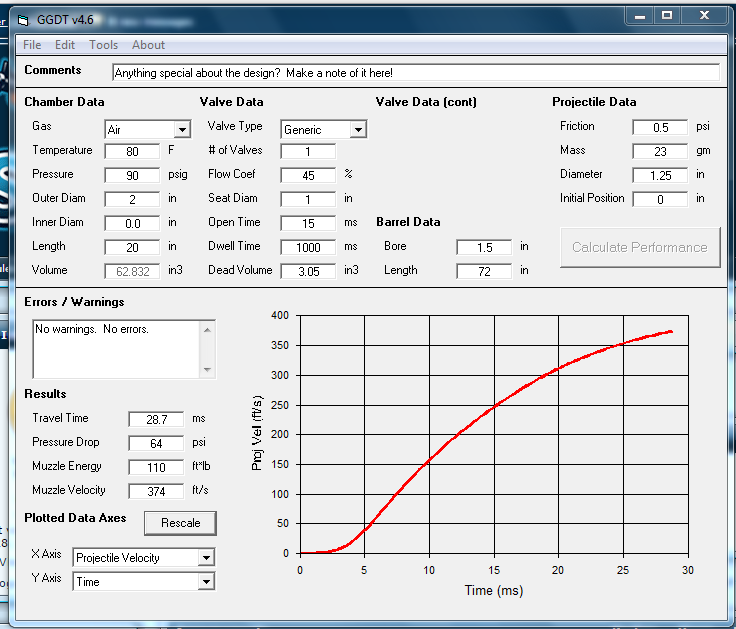736x629 pixels.
Task: Click the Calculate Performance button
Action: click(x=639, y=247)
